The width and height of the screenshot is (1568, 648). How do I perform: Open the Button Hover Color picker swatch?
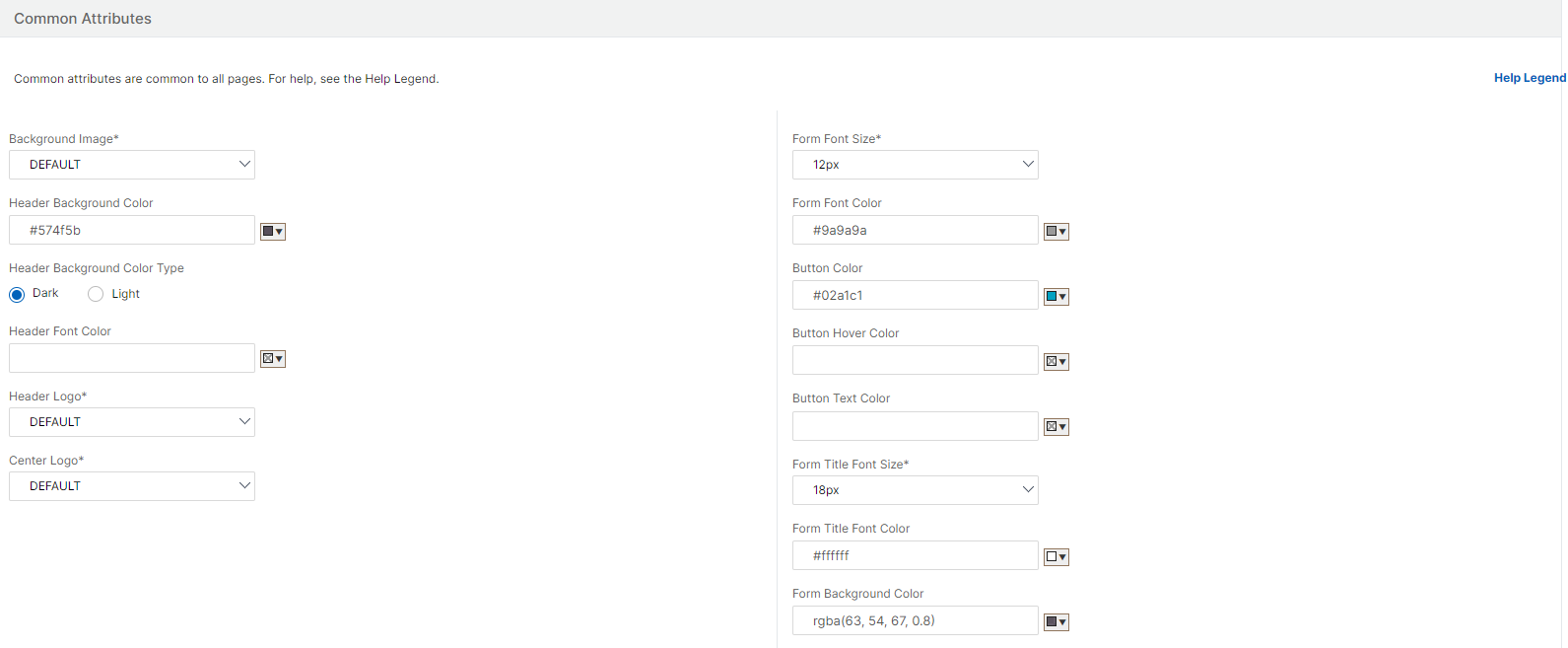click(1057, 362)
